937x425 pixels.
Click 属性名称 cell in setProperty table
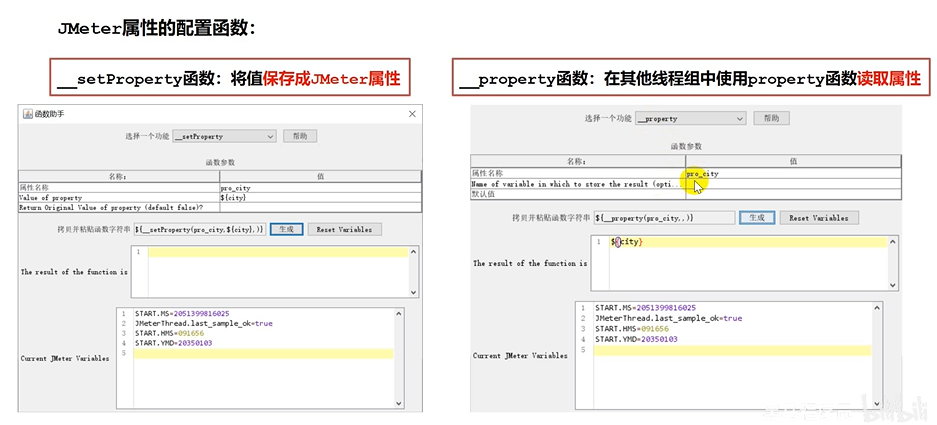[120, 188]
